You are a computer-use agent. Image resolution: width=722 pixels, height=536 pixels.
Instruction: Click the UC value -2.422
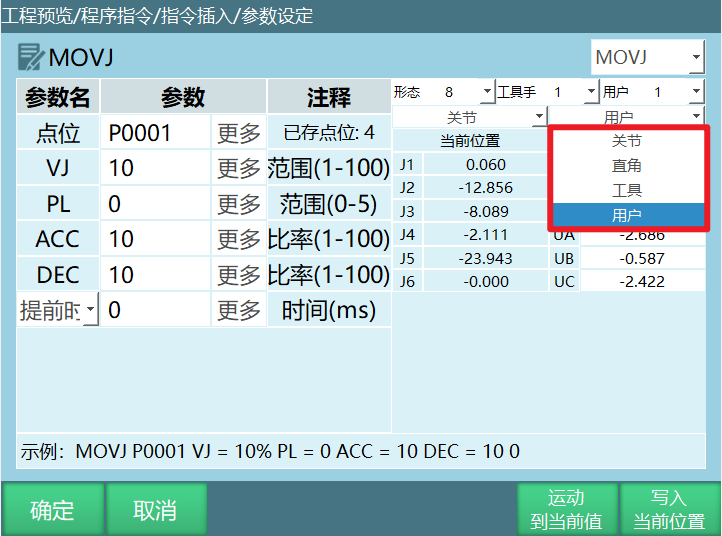pyautogui.click(x=642, y=281)
